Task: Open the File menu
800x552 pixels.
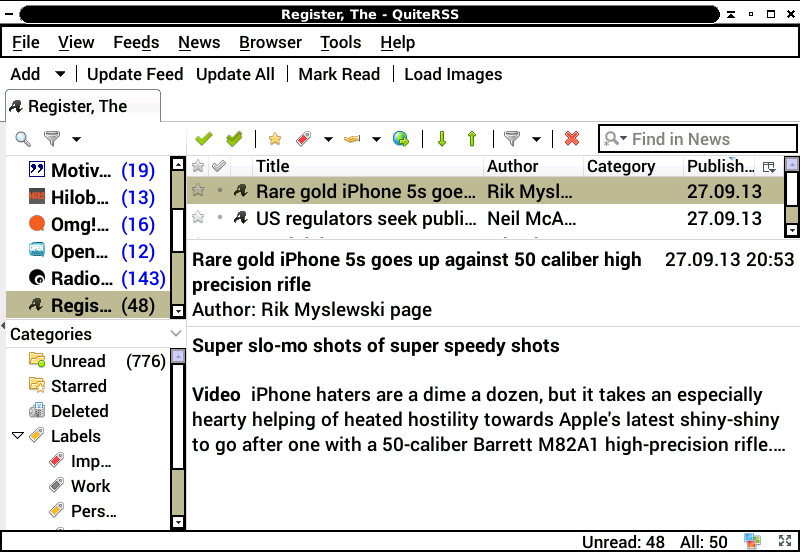Action: (x=26, y=42)
